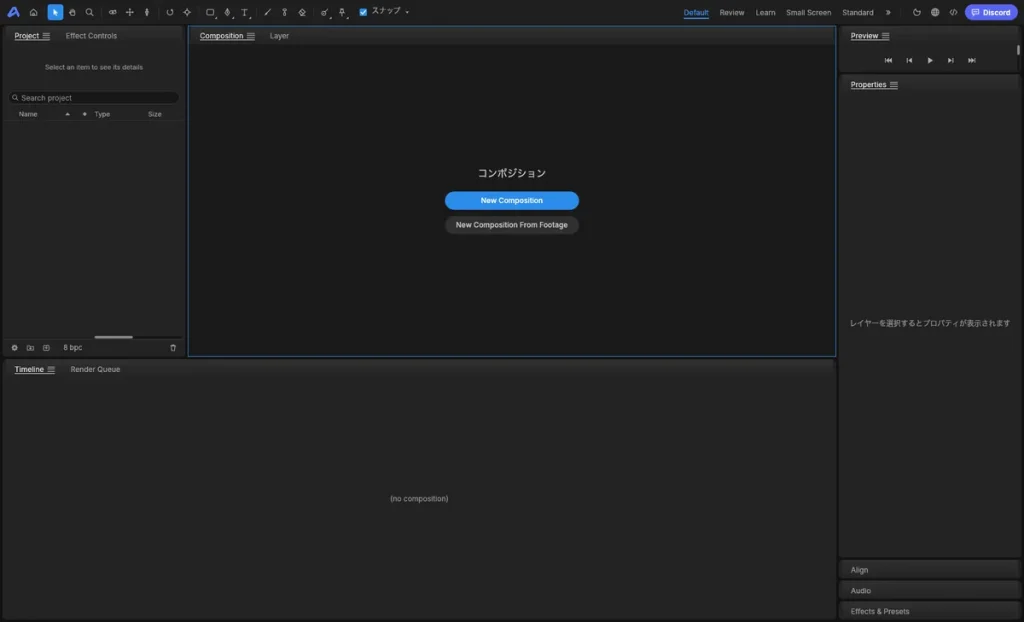Sort by Type column header
Viewport: 1024px width, 622px height.
pos(102,114)
